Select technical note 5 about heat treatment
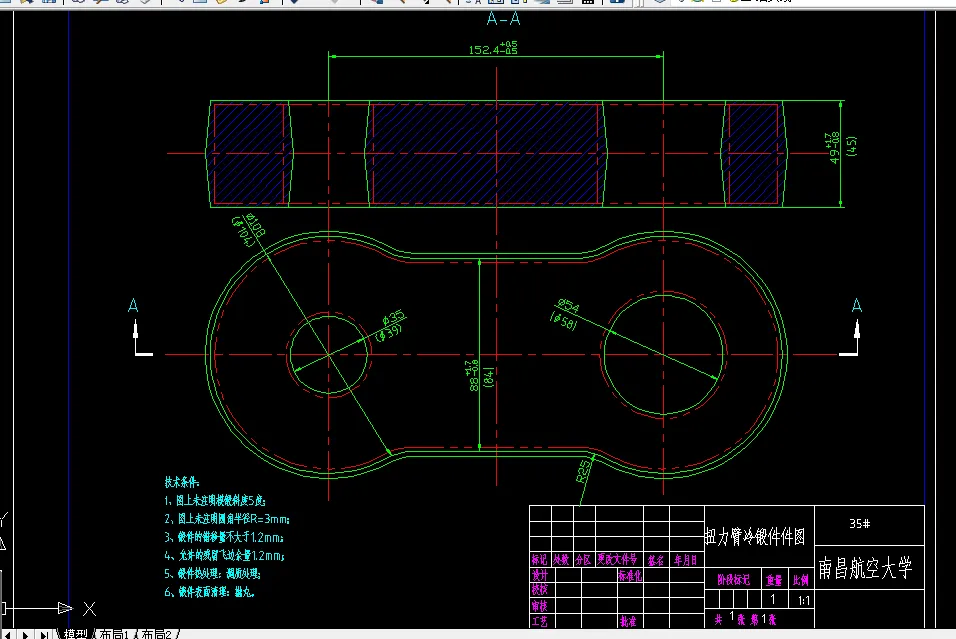 tap(213, 574)
